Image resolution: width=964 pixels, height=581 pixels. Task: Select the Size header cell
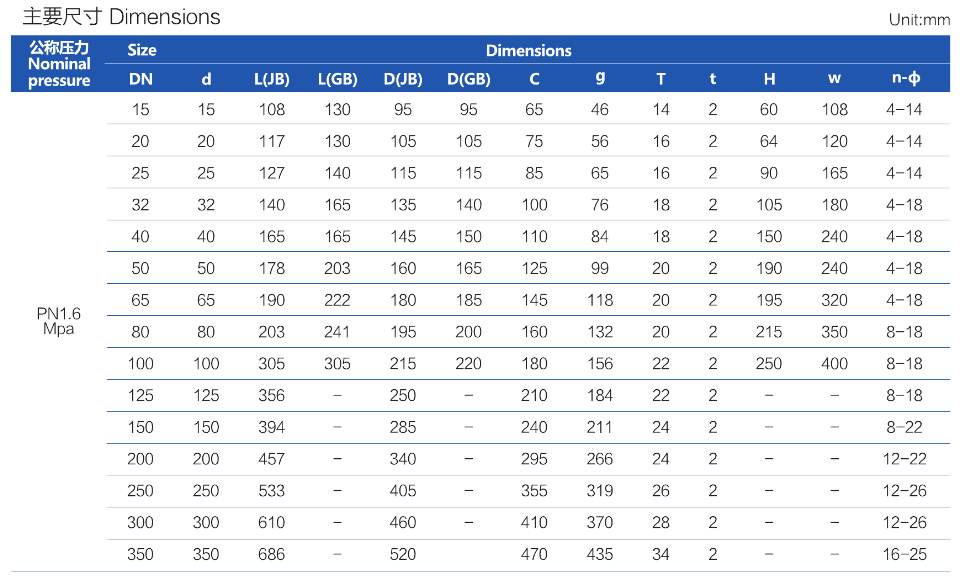[142, 50]
